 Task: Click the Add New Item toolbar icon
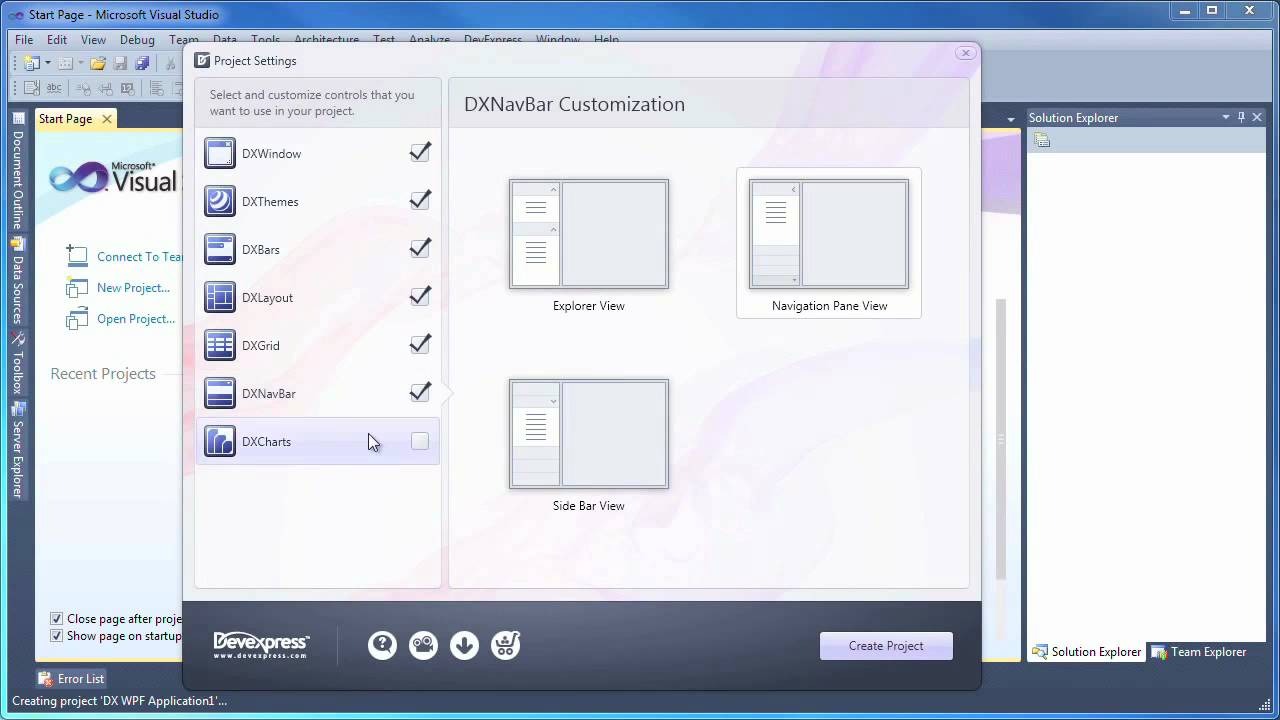pos(65,63)
